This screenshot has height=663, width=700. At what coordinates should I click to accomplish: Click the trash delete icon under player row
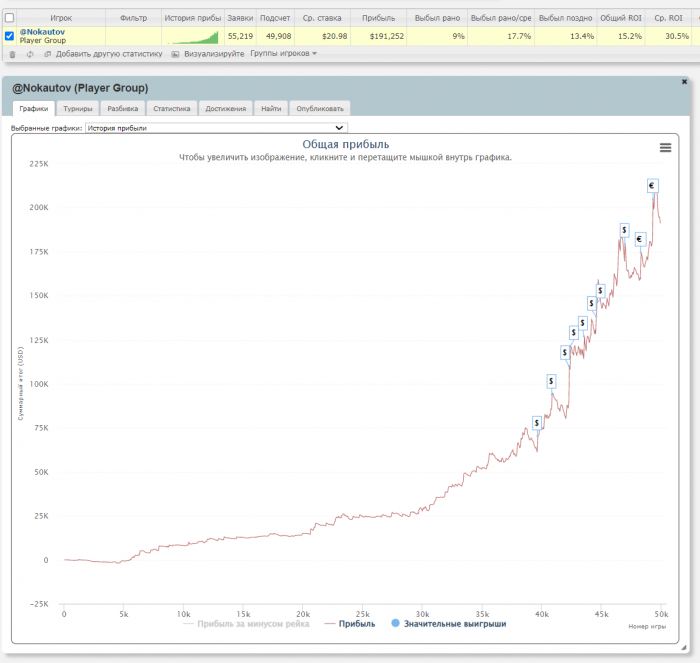[x=12, y=54]
